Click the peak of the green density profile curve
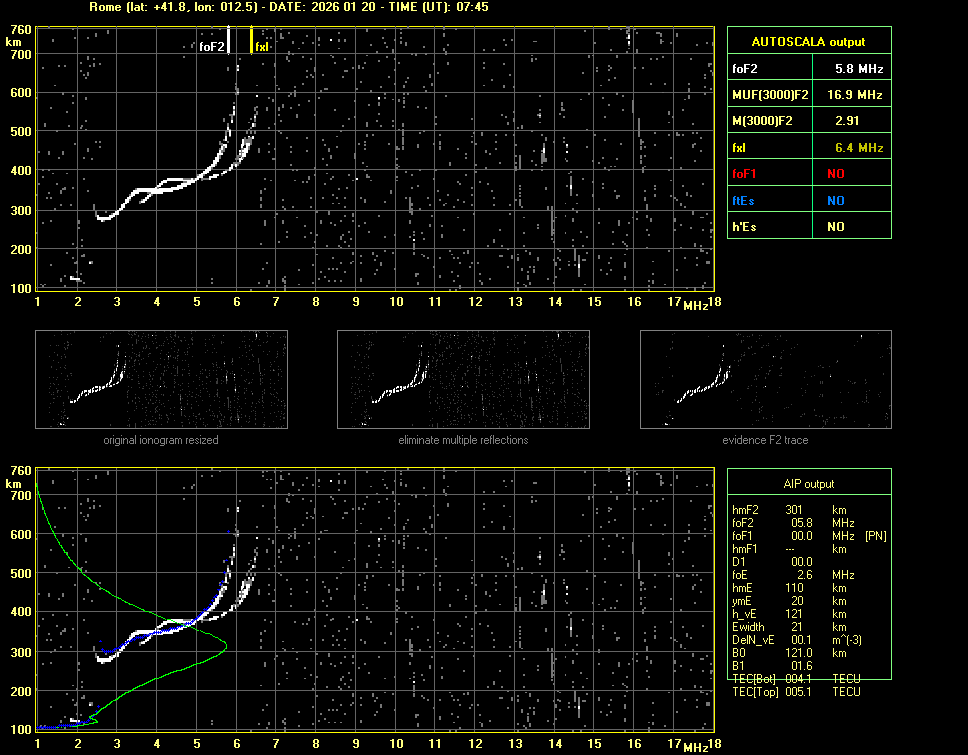The height and width of the screenshot is (755, 968). click(x=227, y=645)
